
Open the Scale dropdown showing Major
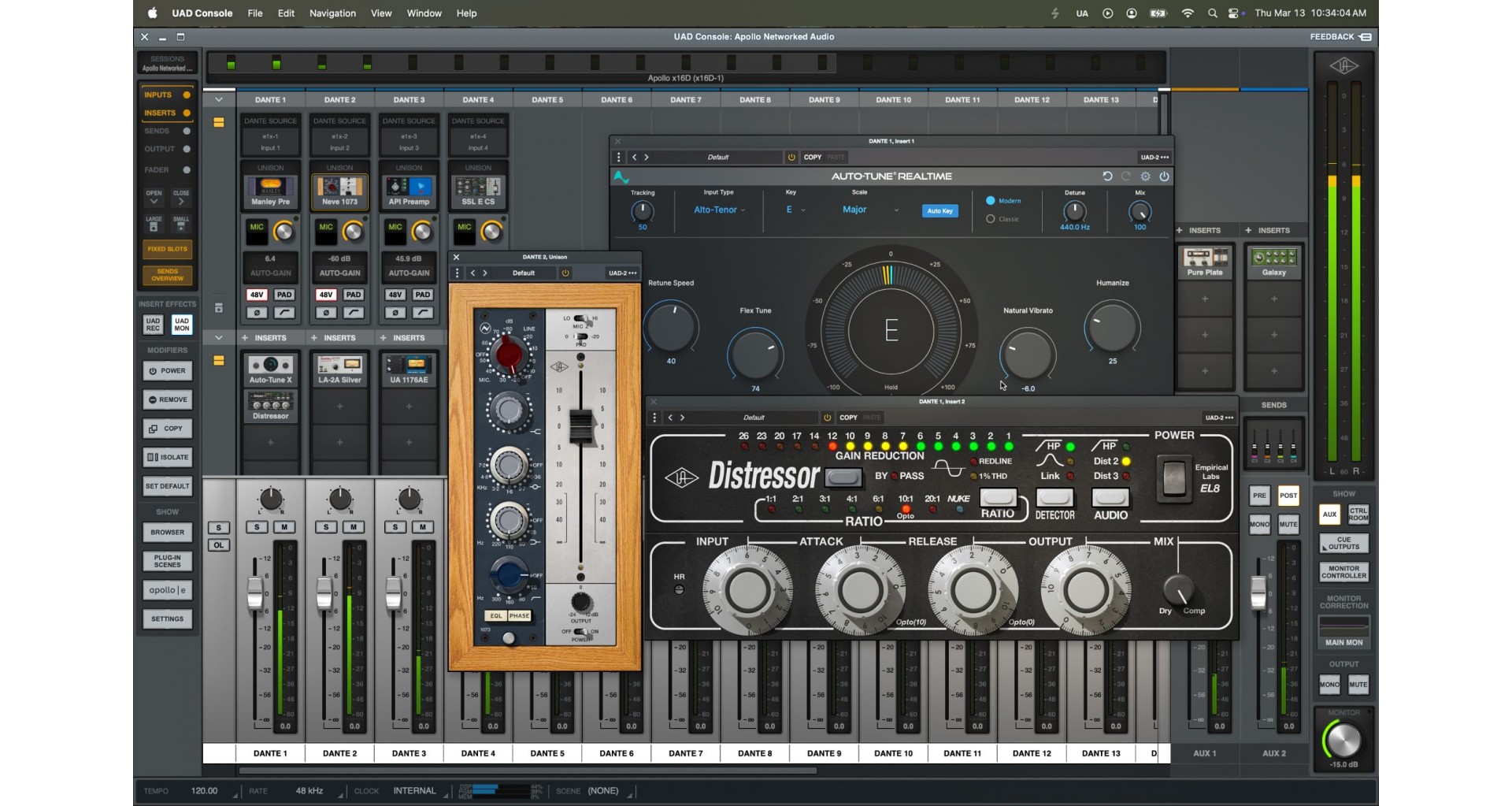pyautogui.click(x=870, y=210)
